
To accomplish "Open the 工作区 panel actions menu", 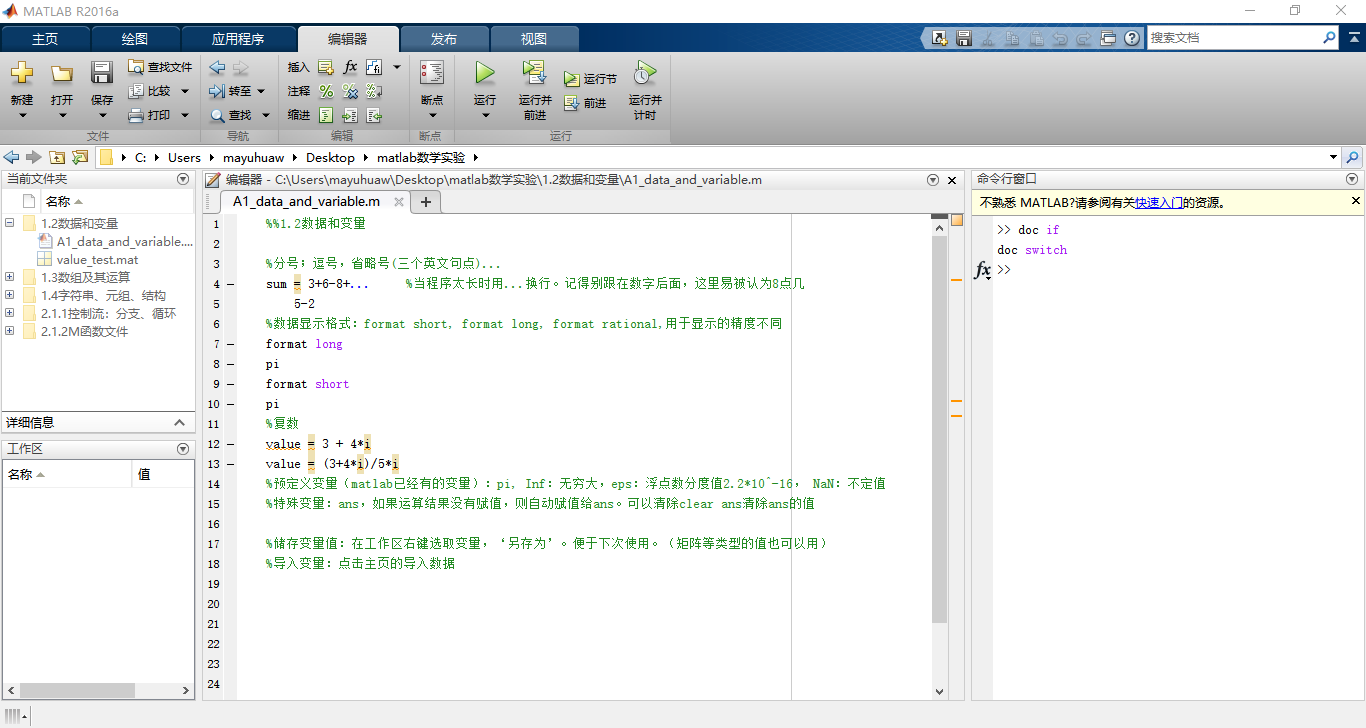I will (x=183, y=449).
